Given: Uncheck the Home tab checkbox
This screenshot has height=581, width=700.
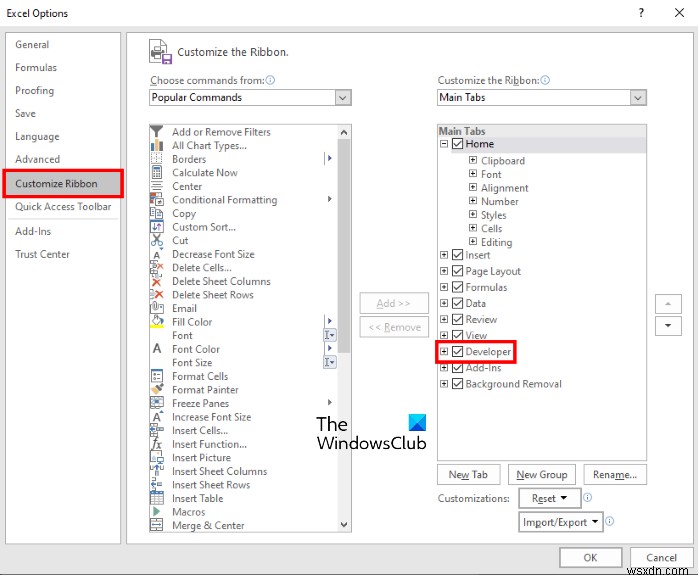Looking at the screenshot, I should point(457,144).
